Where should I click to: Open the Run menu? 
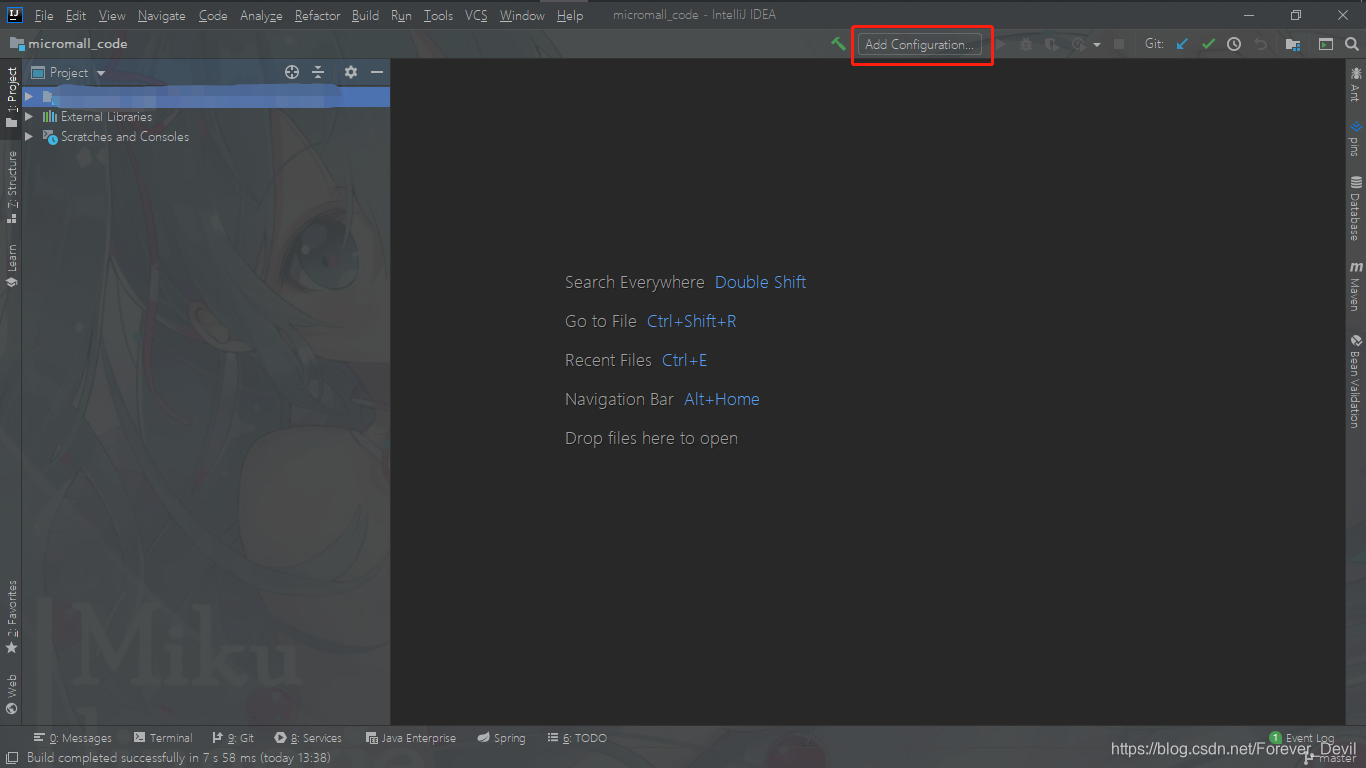click(x=401, y=15)
